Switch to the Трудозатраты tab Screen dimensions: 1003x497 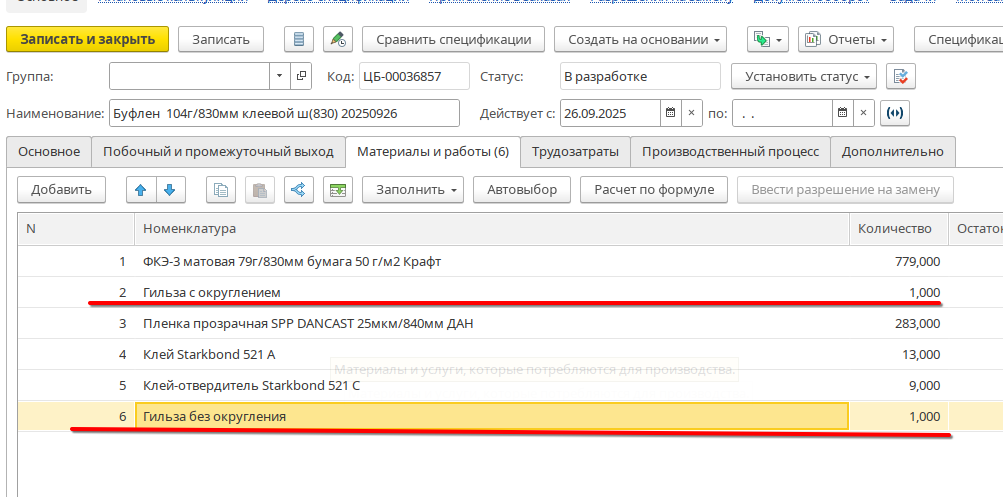(575, 152)
